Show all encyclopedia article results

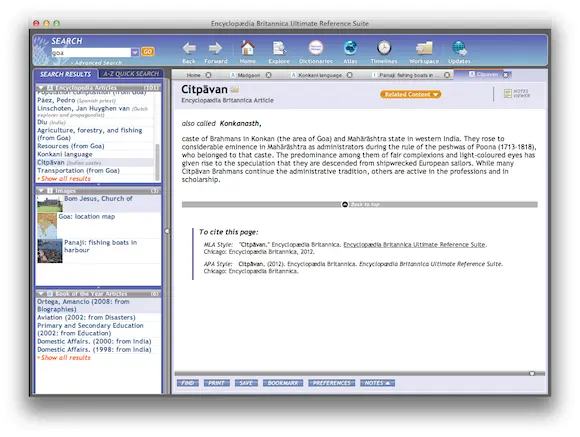point(65,179)
